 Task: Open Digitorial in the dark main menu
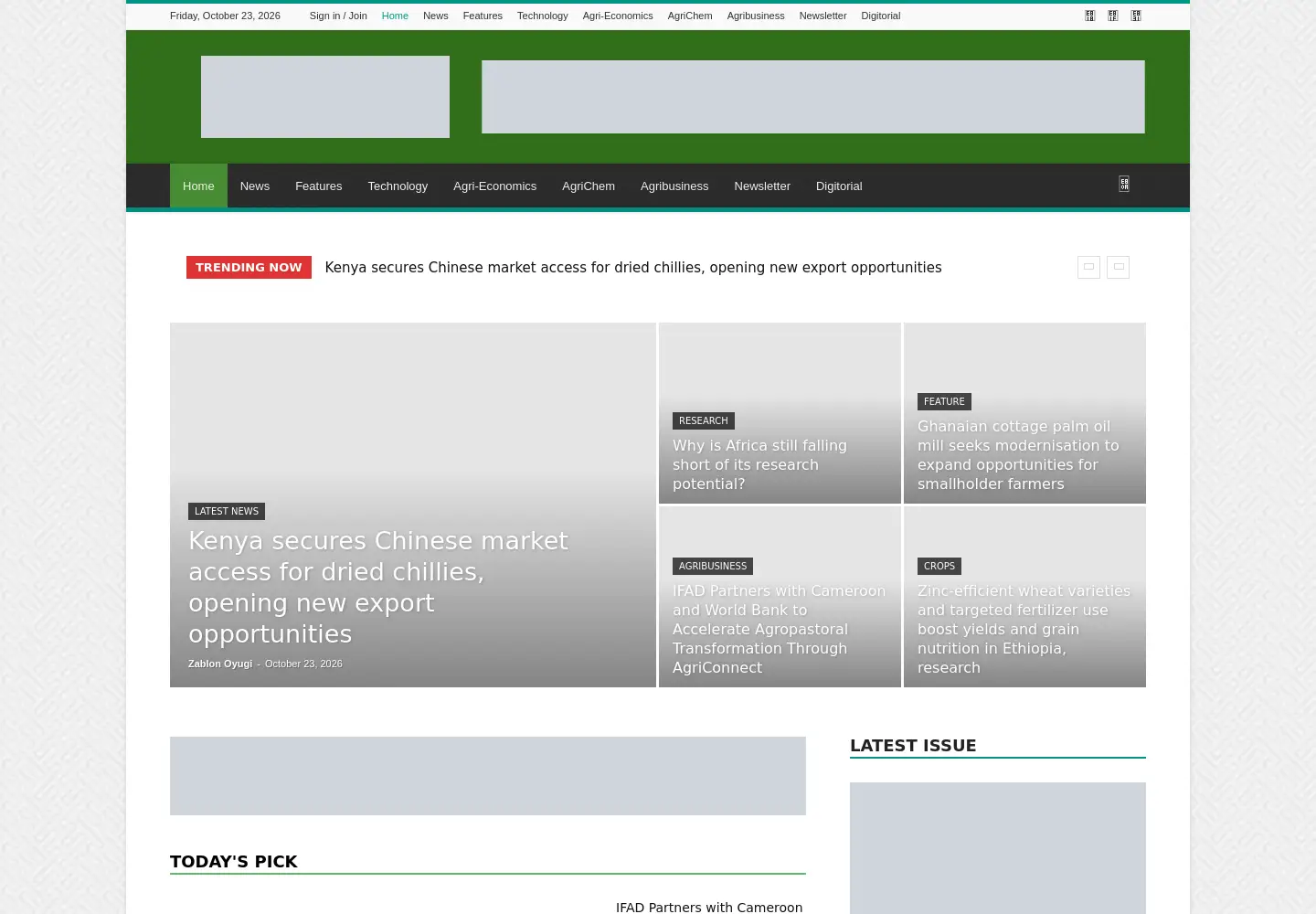coord(839,186)
